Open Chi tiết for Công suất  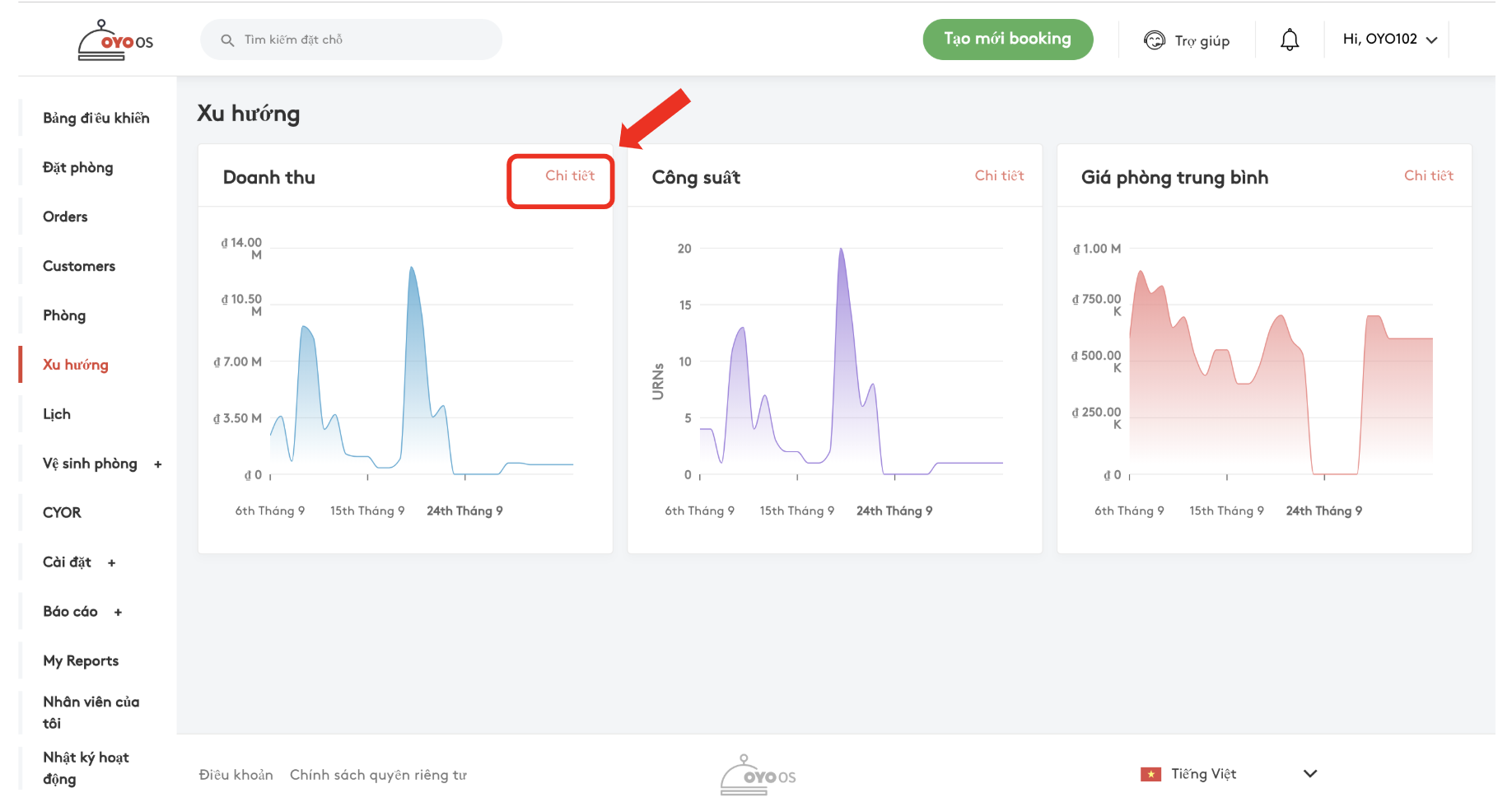999,175
